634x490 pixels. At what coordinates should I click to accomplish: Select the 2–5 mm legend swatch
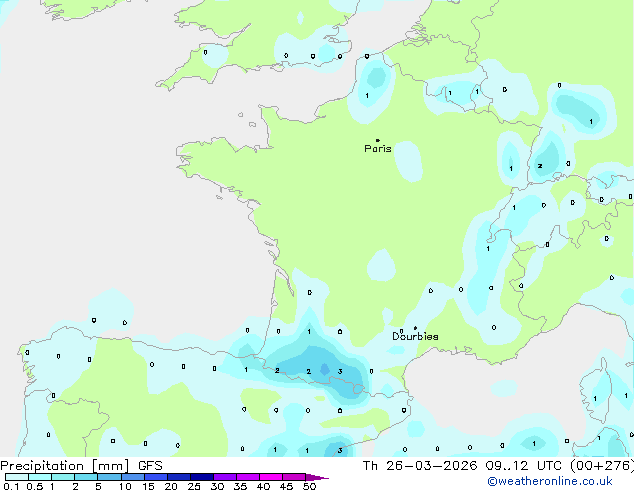coord(87,477)
